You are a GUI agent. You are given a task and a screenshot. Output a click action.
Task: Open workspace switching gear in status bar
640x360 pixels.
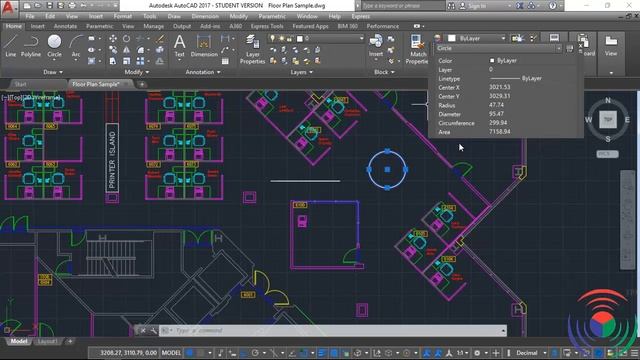click(477, 353)
